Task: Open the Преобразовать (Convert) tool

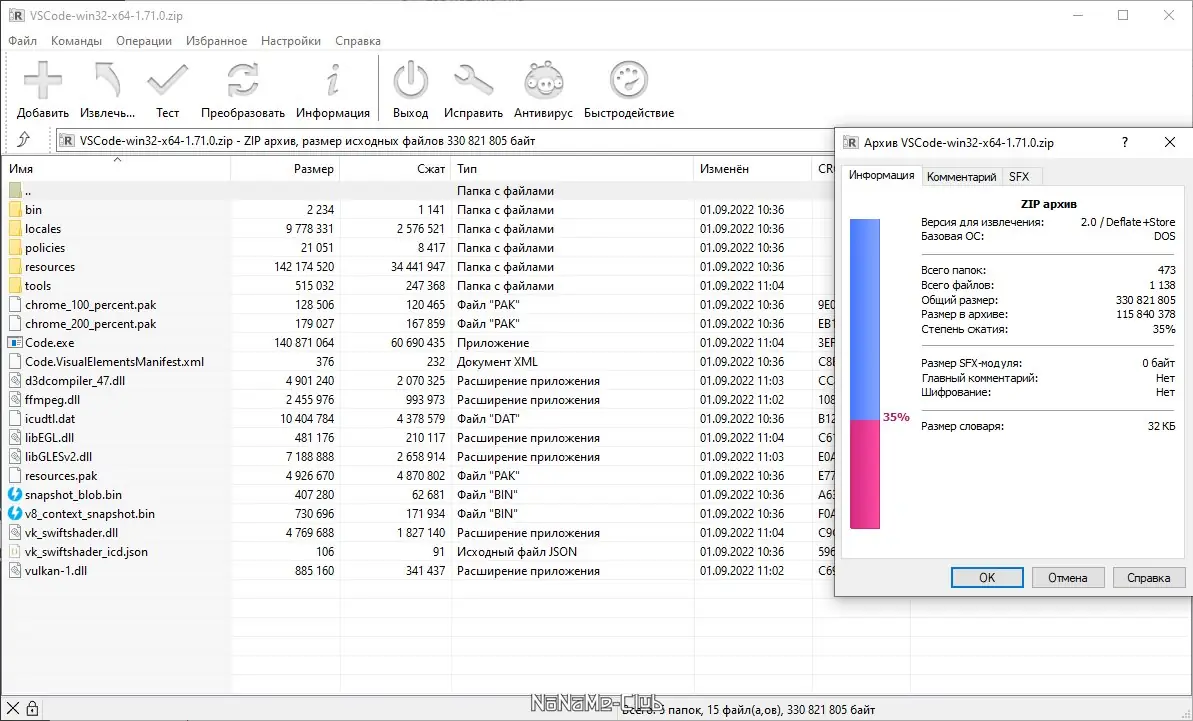Action: coord(243,80)
